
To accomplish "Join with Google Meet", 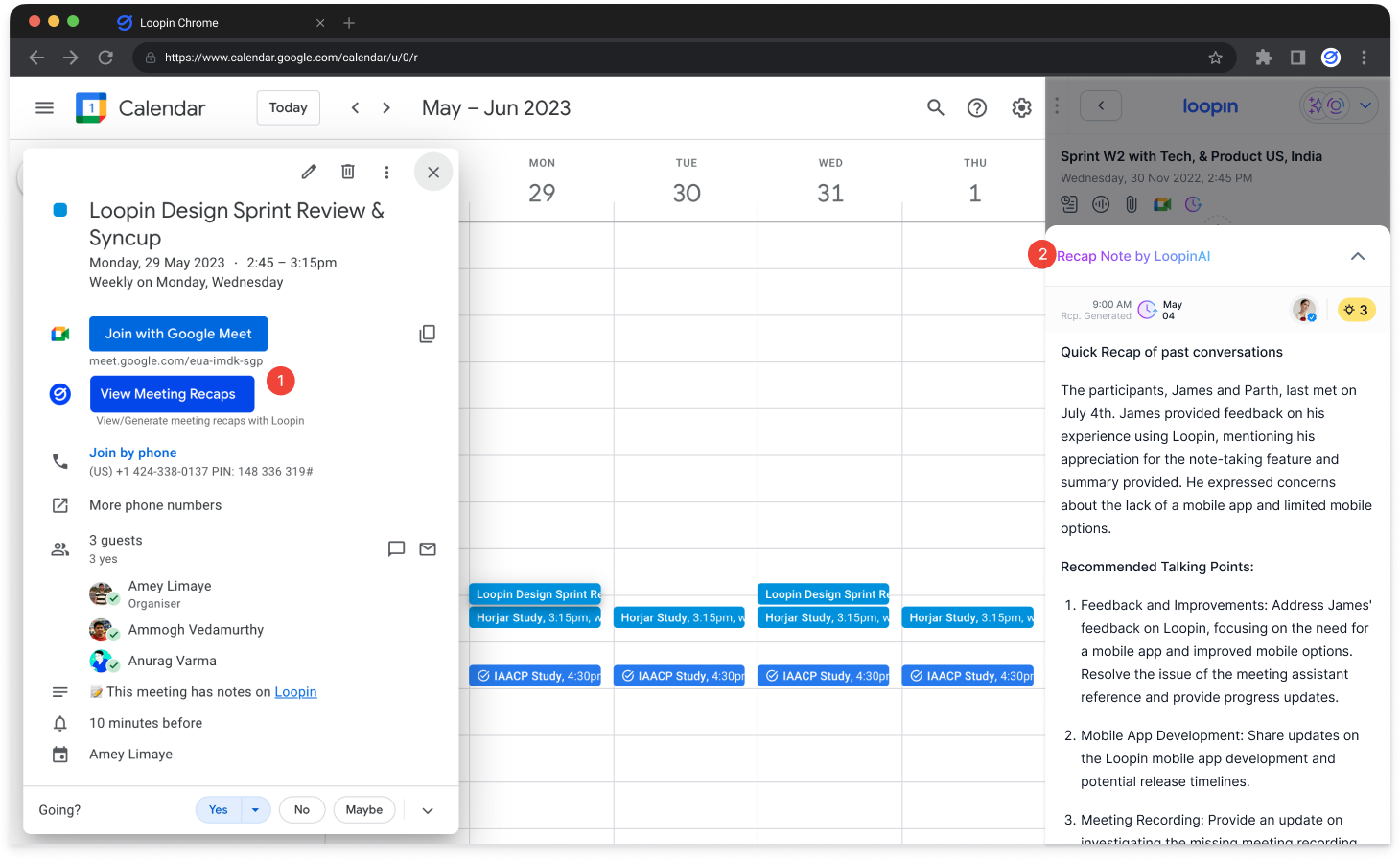I will click(178, 334).
